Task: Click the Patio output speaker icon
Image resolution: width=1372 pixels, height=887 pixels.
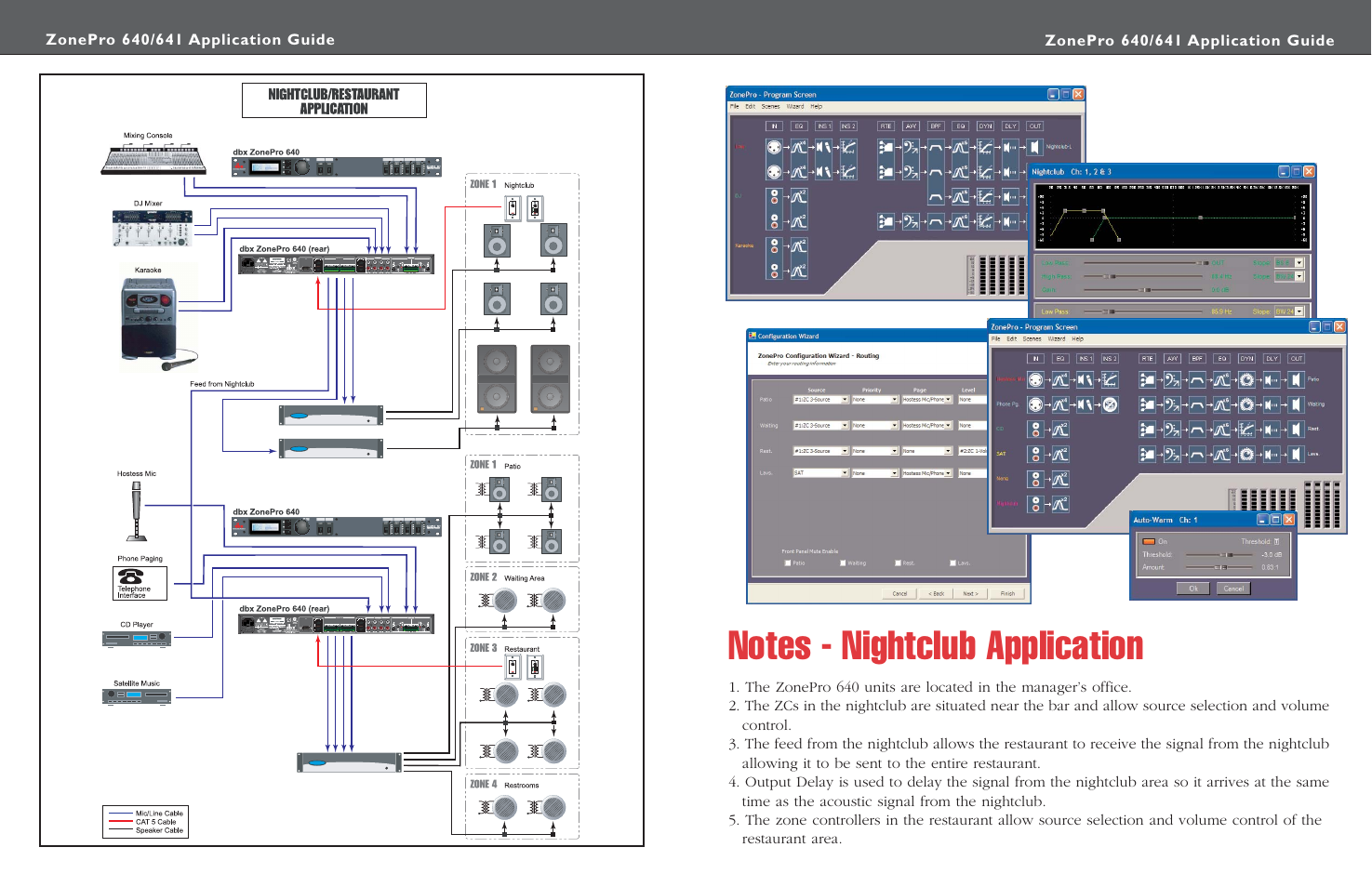Action: [1297, 379]
